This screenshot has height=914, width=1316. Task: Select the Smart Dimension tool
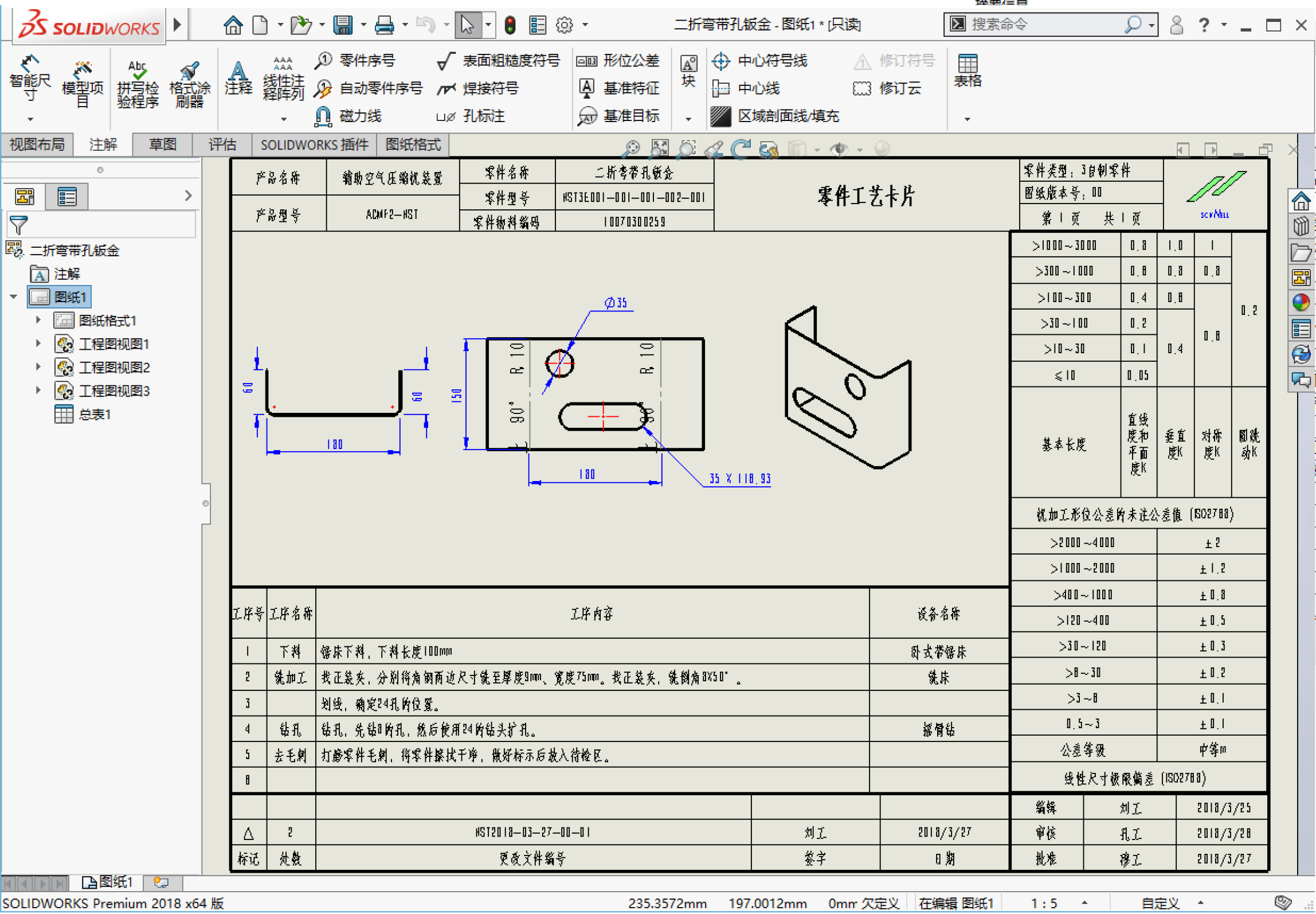pos(30,79)
